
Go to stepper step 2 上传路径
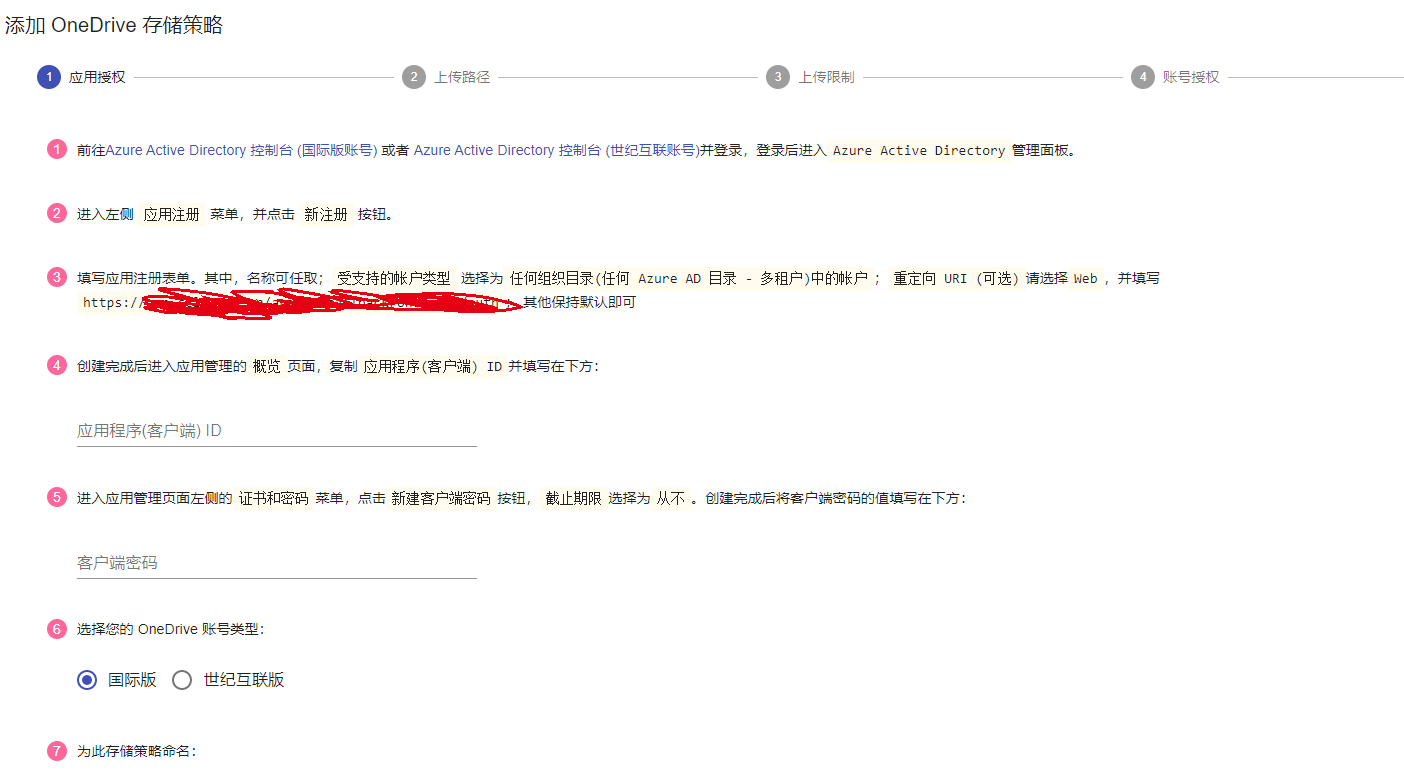(x=447, y=77)
